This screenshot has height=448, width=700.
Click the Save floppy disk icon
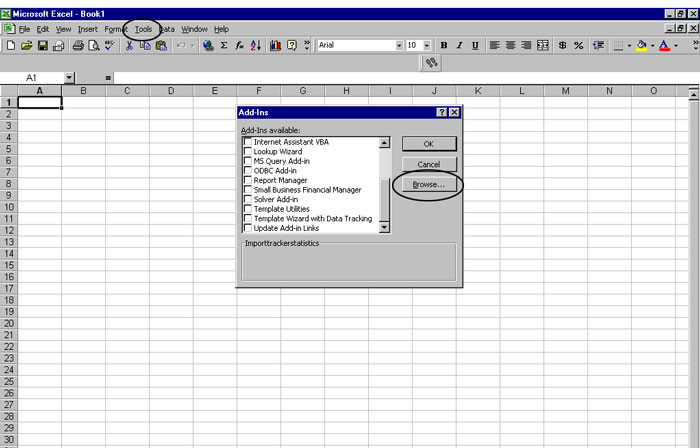click(x=42, y=45)
